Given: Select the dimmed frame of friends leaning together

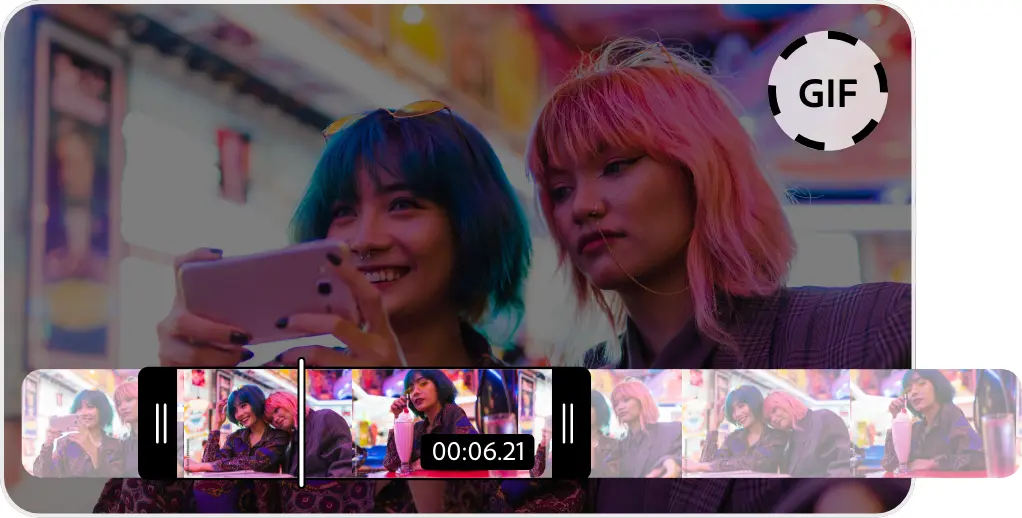Looking at the screenshot, I should tap(766, 423).
